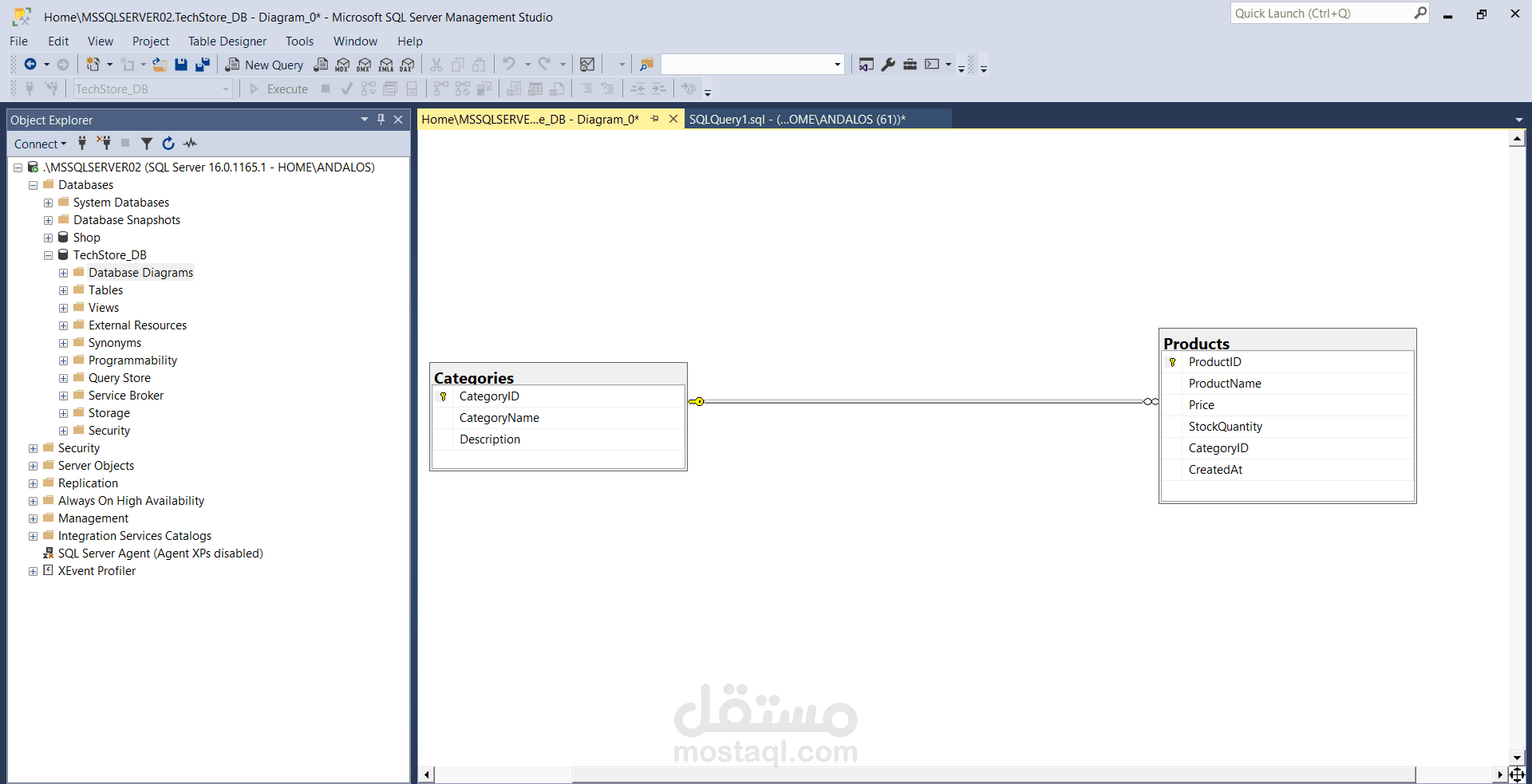
Task: Select the StockQuantity column in Products table
Action: (1288, 427)
